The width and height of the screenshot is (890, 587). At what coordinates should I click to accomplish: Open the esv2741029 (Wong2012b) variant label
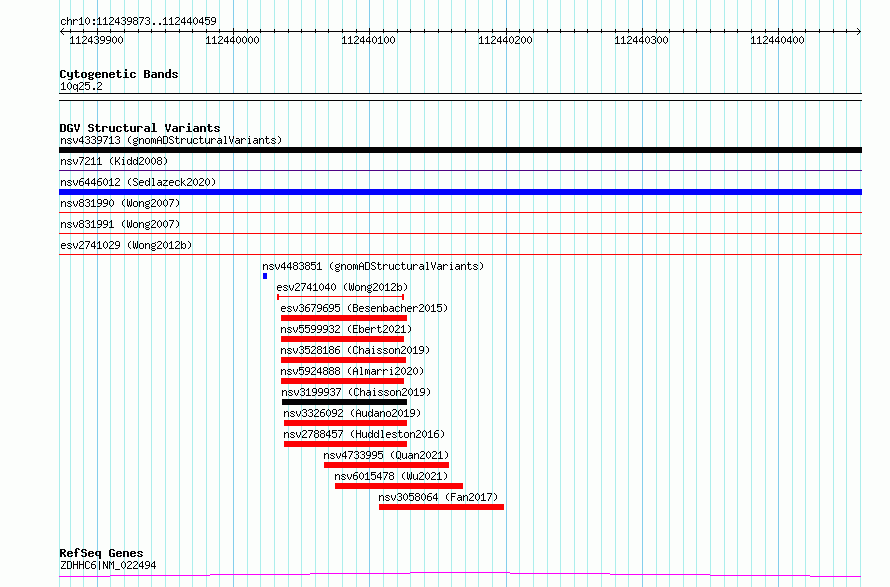pyautogui.click(x=126, y=245)
